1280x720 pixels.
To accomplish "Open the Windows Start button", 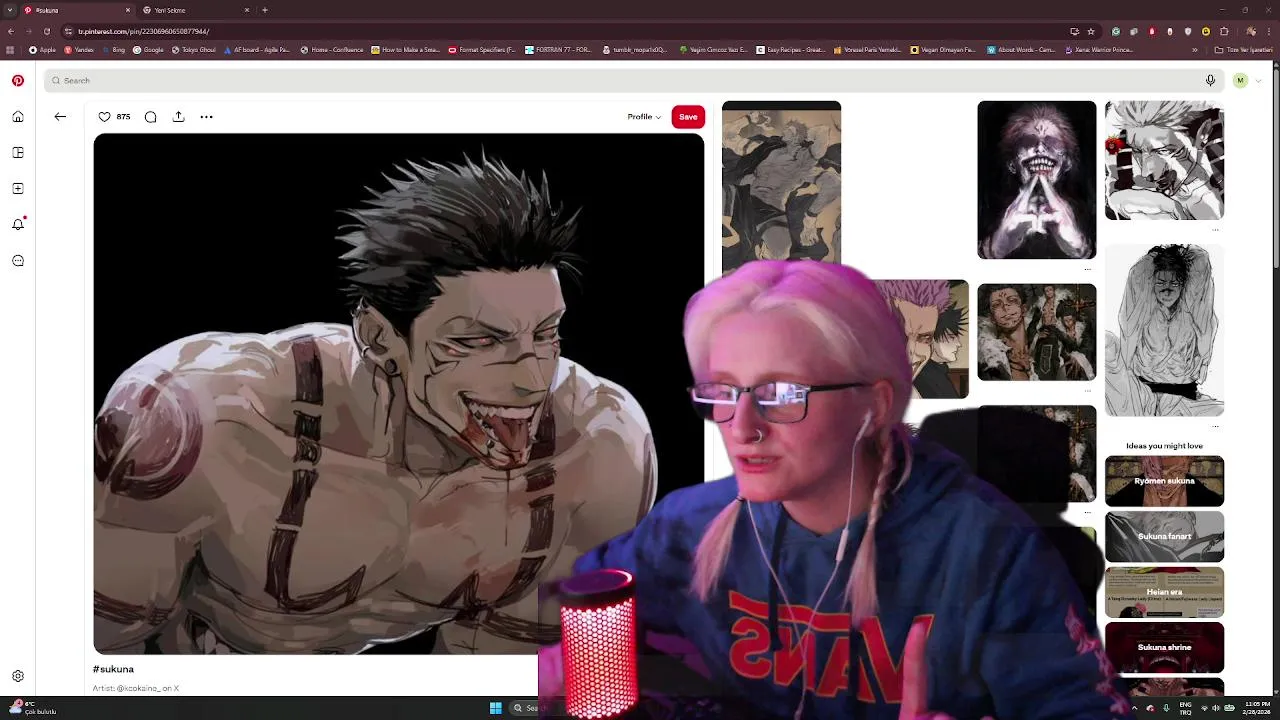I will click(x=495, y=708).
